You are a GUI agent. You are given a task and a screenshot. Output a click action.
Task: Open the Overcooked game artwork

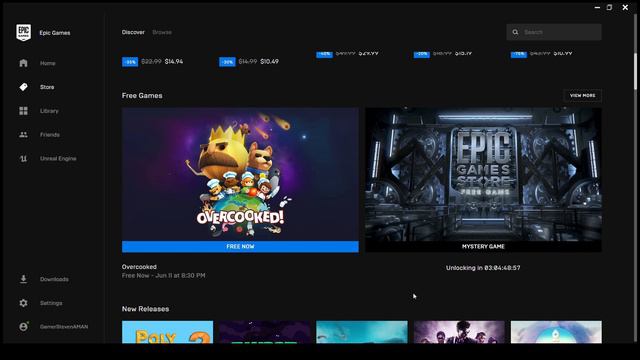[240, 174]
